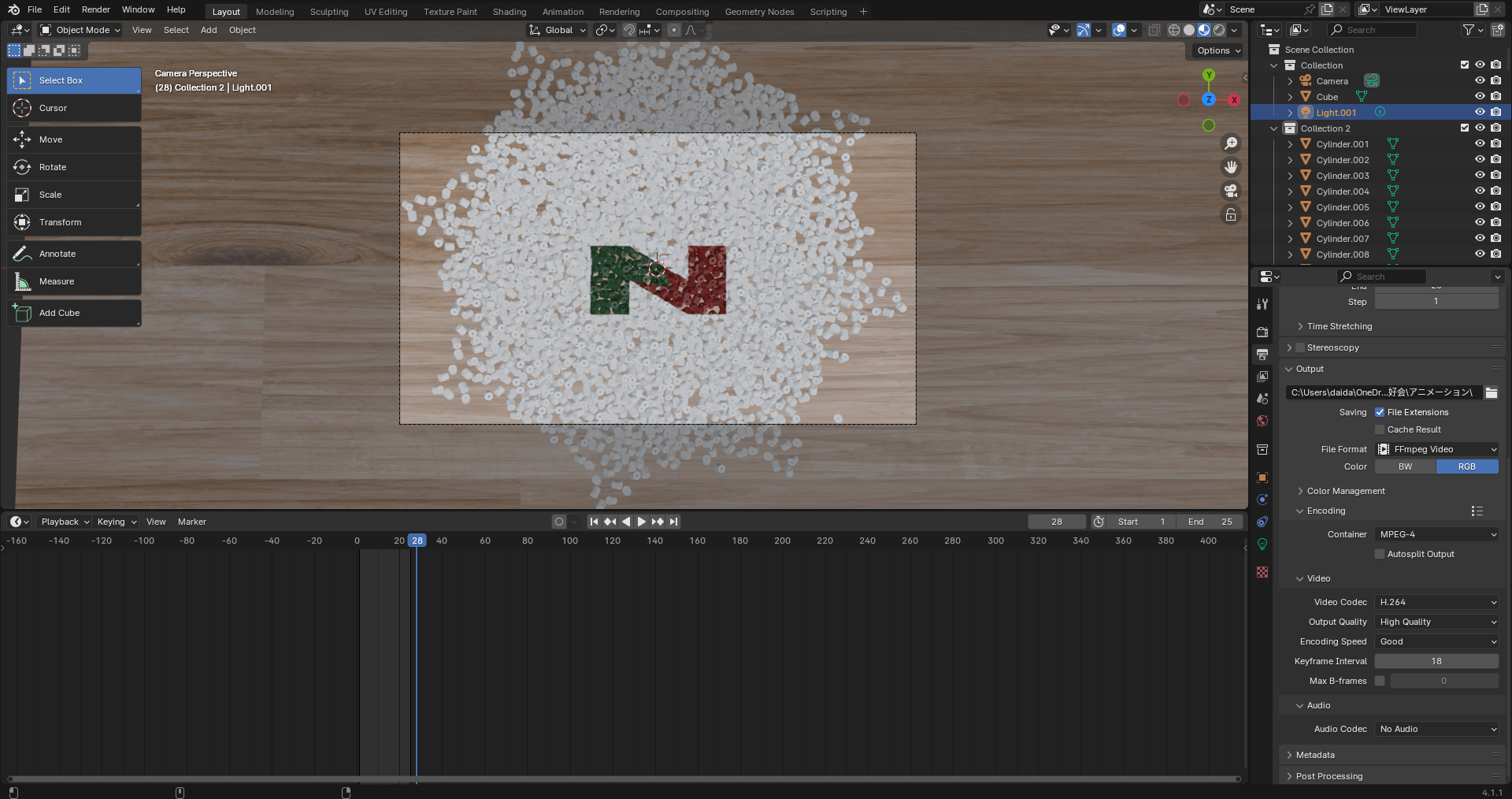Open the Global transform orientation dropdown
Viewport: 1512px width, 799px height.
pos(558,30)
